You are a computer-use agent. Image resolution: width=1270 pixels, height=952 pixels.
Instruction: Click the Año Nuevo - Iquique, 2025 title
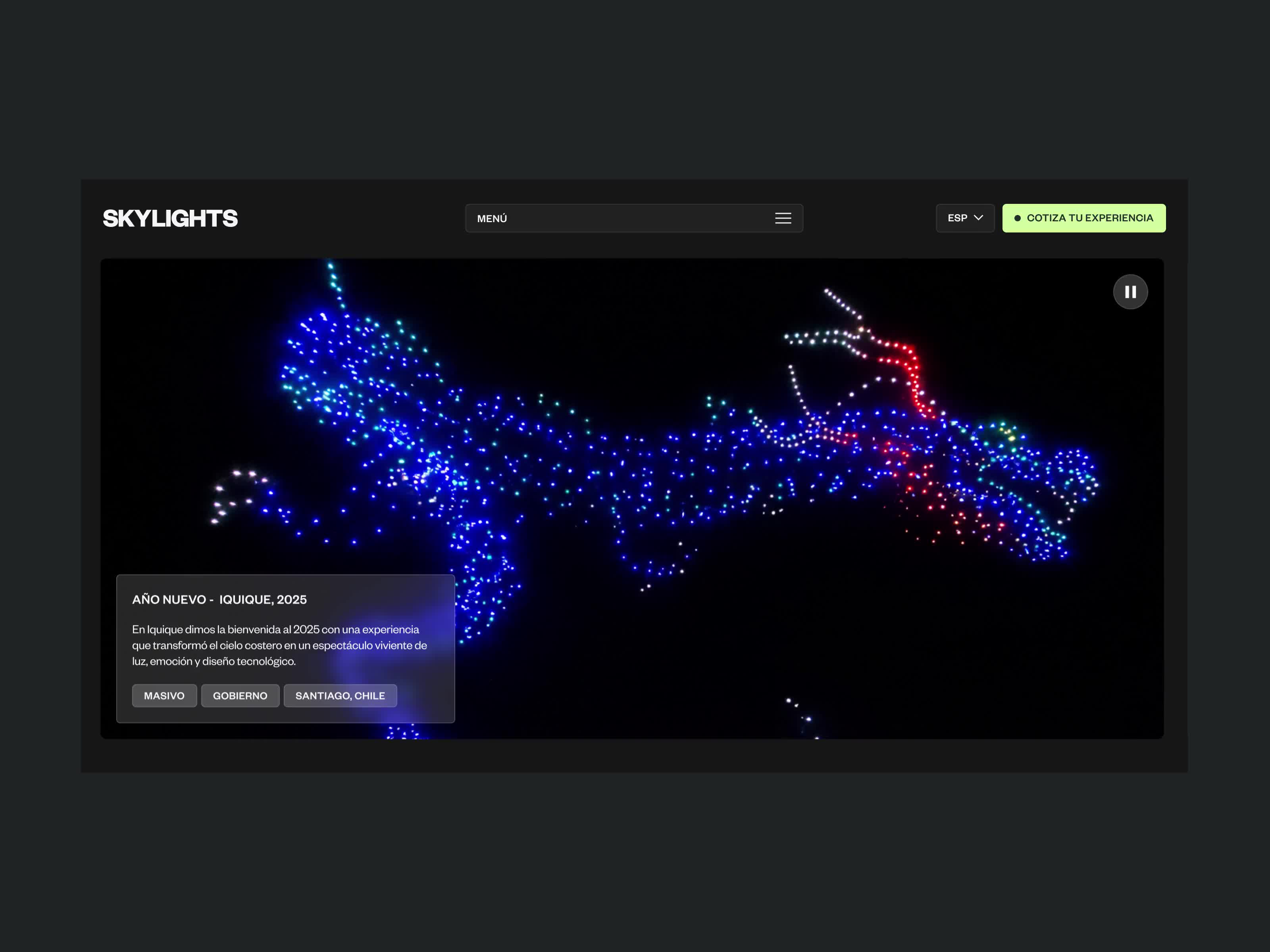point(219,599)
